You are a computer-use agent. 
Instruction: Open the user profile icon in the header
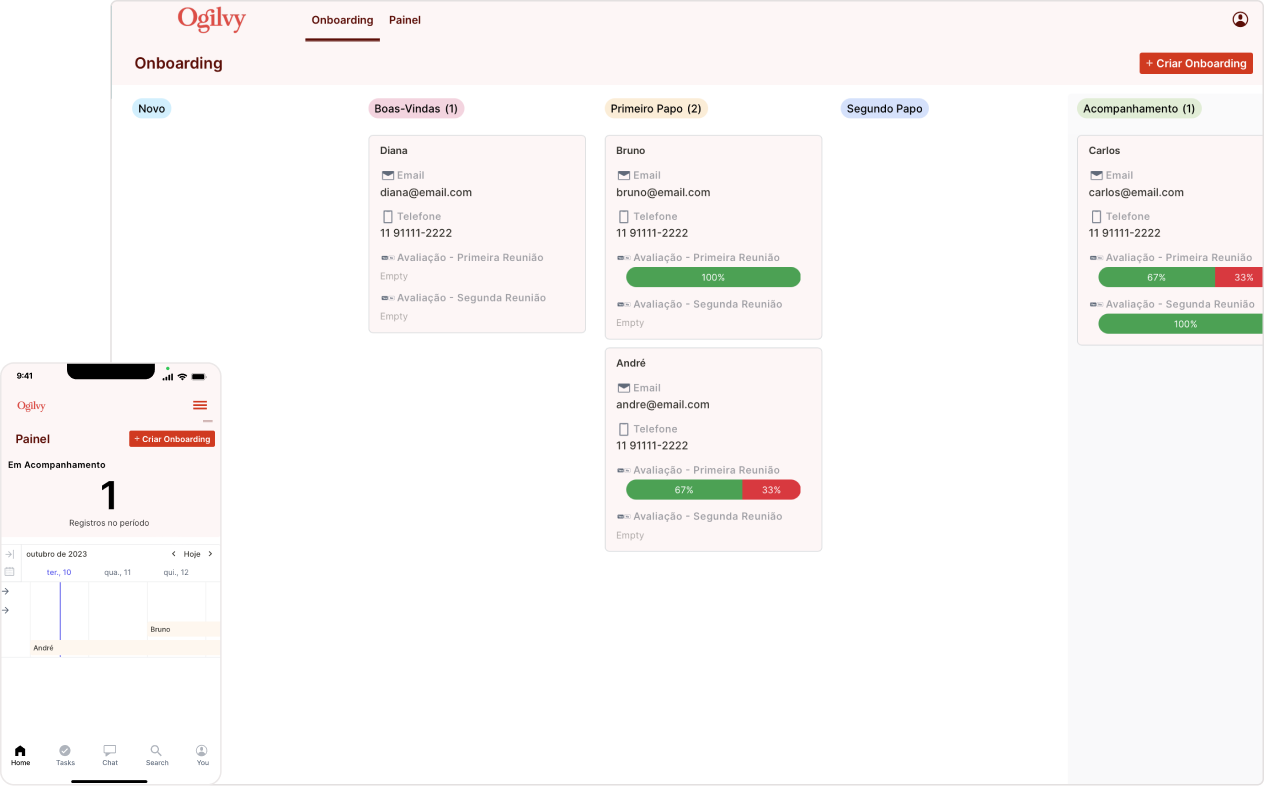point(1240,19)
